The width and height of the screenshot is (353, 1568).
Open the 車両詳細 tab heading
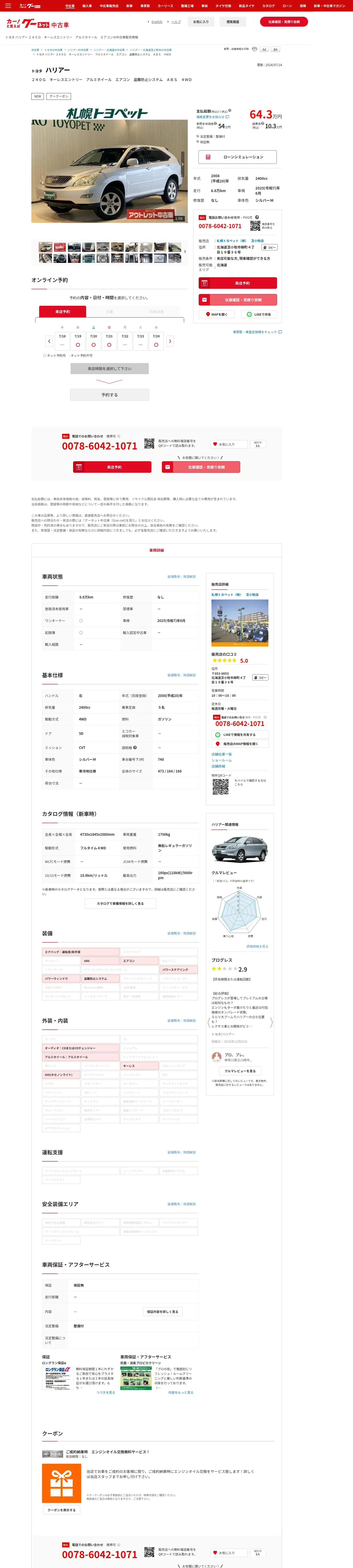(156, 550)
